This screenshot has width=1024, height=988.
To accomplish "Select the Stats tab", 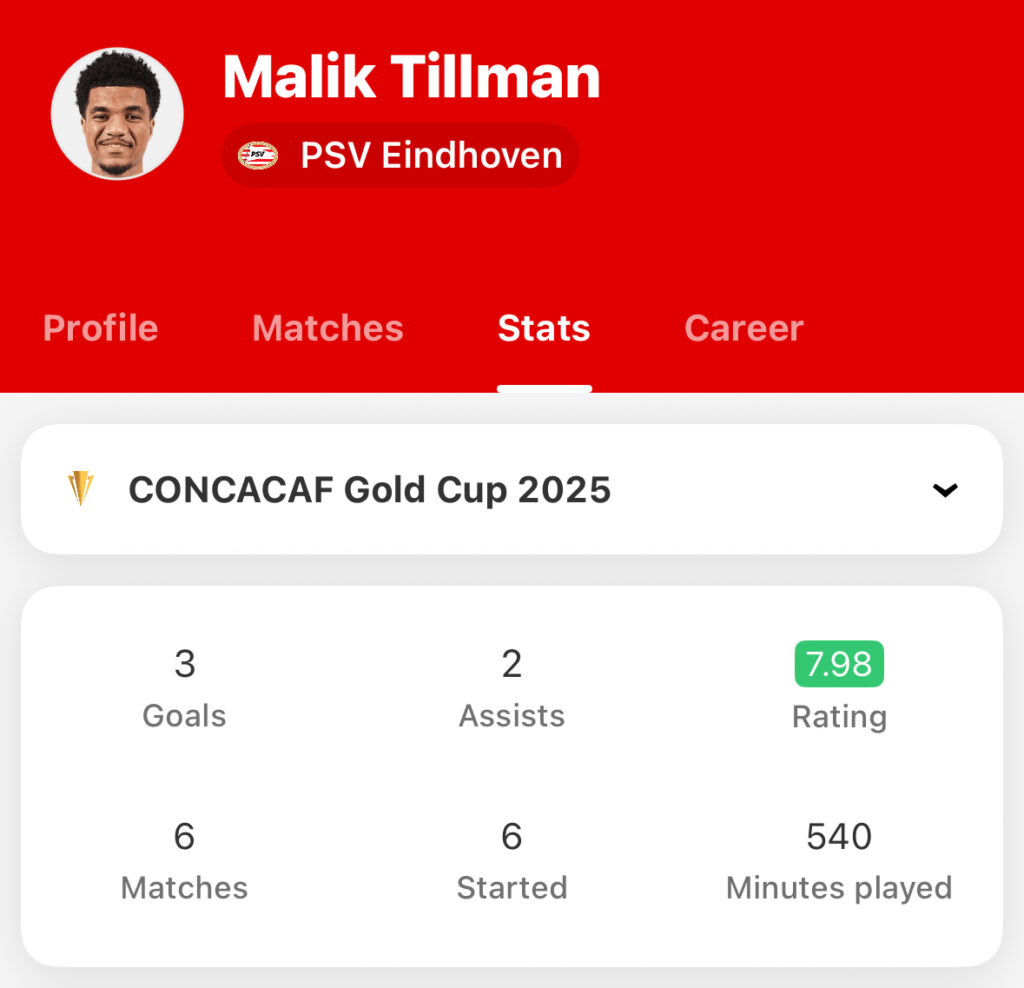I will 544,328.
